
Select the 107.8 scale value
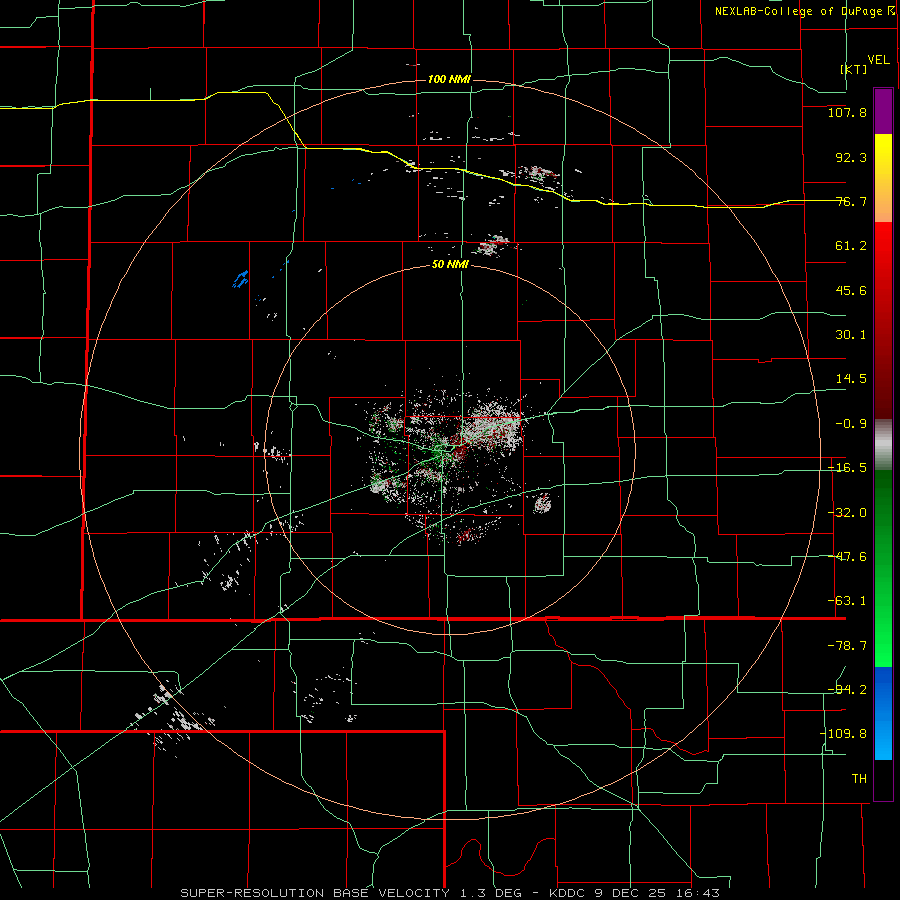click(847, 112)
